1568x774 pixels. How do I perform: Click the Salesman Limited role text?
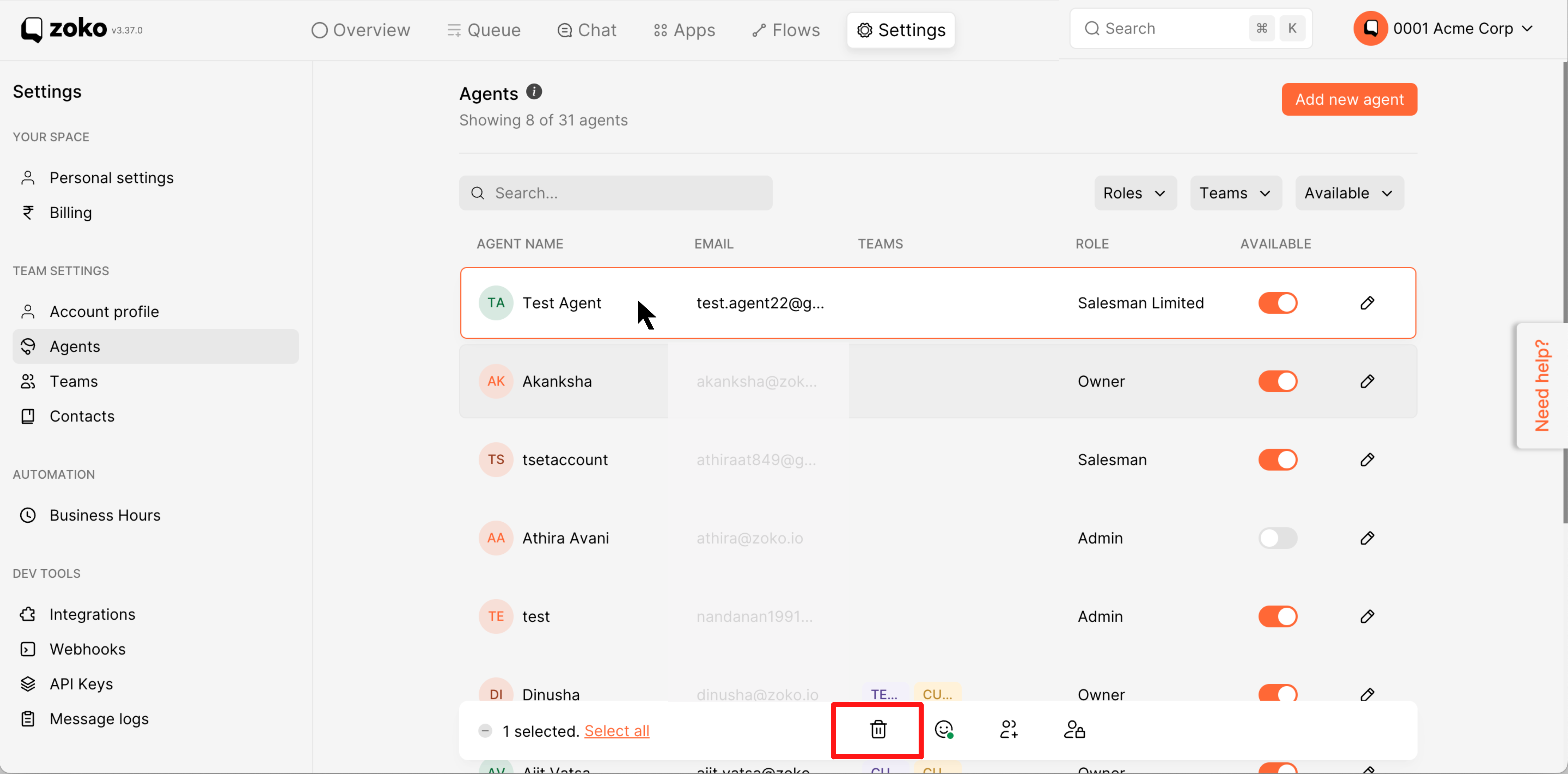pyautogui.click(x=1141, y=303)
